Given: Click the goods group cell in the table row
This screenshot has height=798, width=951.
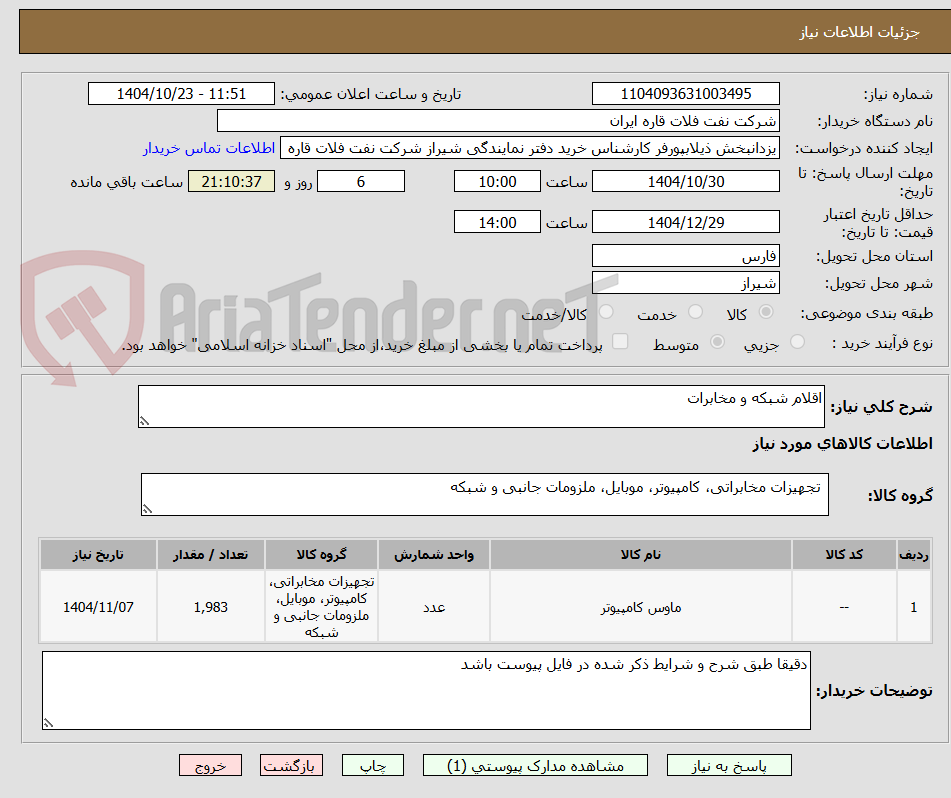Looking at the screenshot, I should tap(321, 606).
